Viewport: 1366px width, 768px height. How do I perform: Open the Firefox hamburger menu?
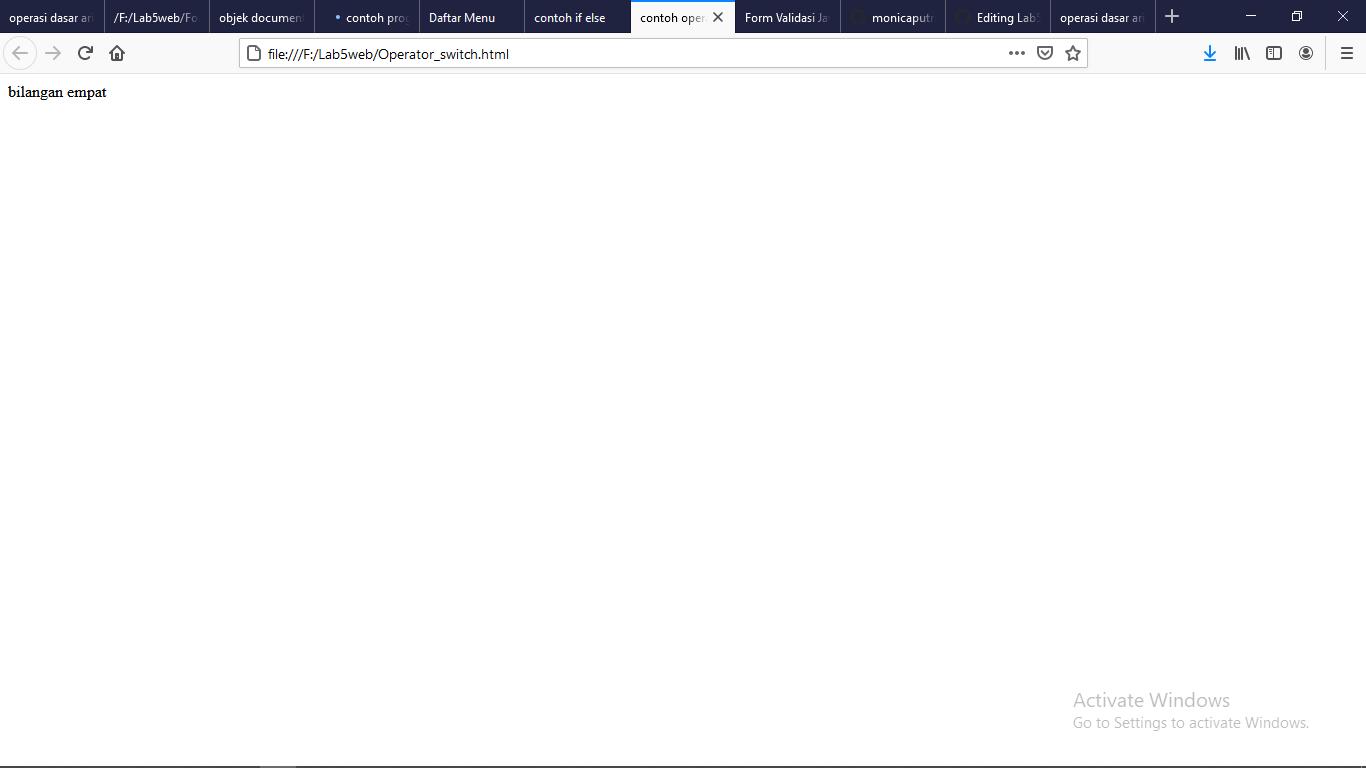pyautogui.click(x=1346, y=53)
